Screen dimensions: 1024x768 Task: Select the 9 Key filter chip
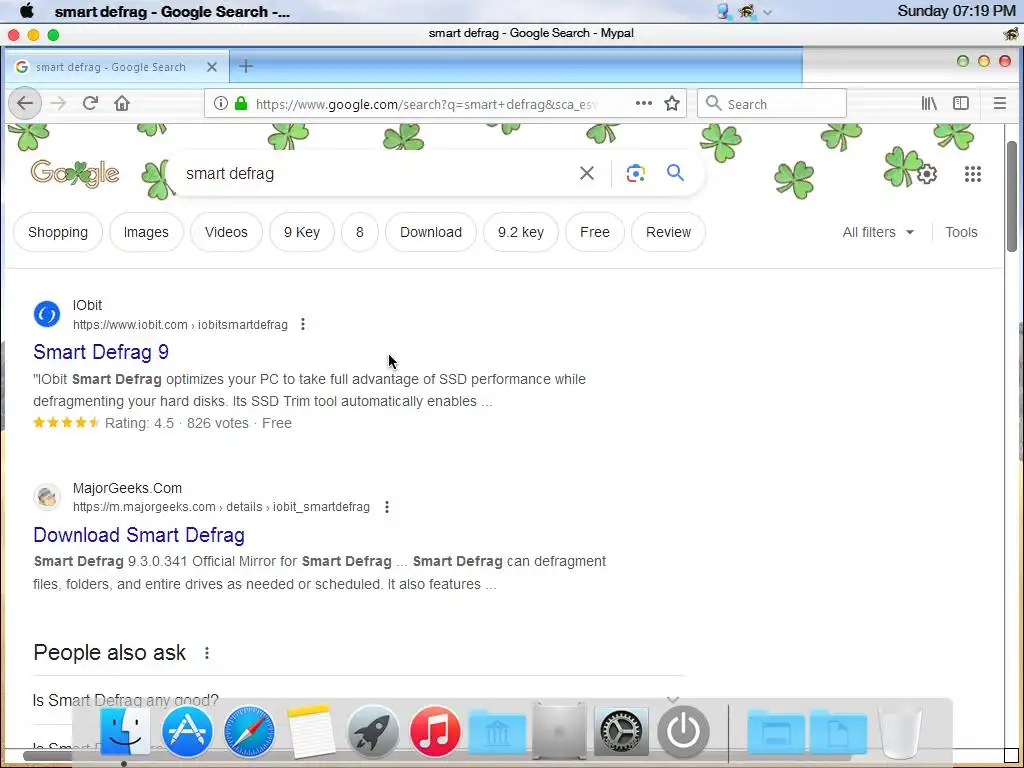[x=302, y=232]
